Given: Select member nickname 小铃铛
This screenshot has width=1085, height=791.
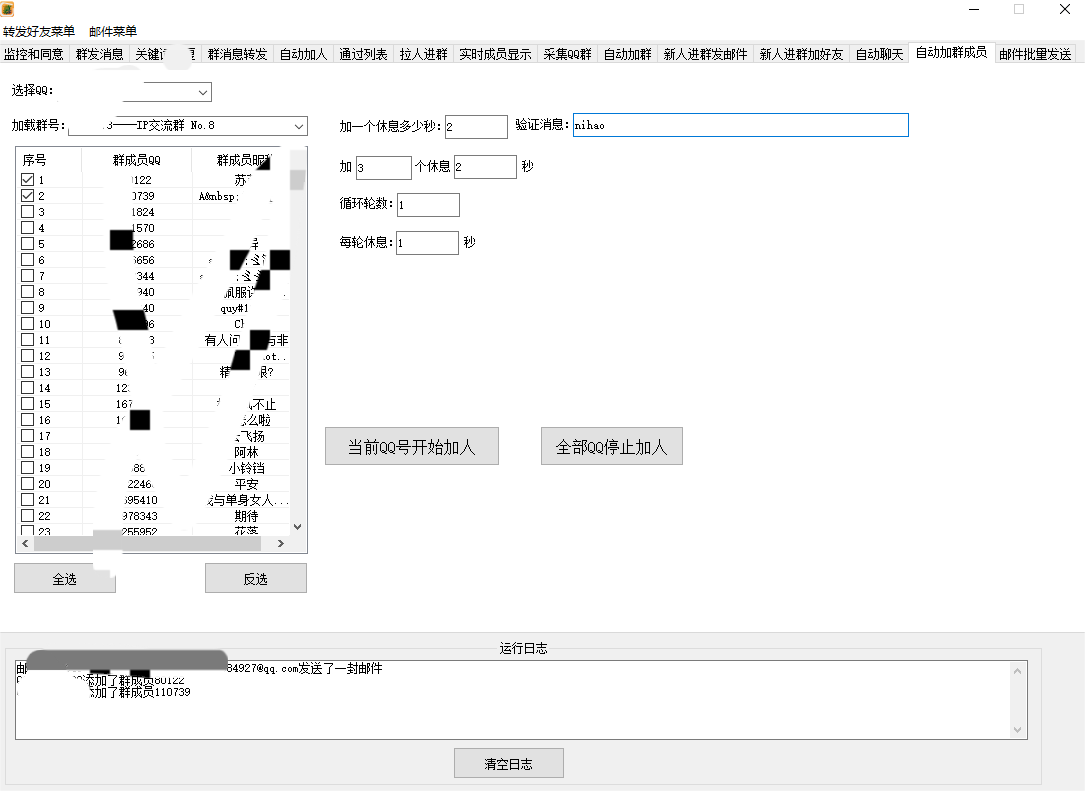Looking at the screenshot, I should coord(246,468).
